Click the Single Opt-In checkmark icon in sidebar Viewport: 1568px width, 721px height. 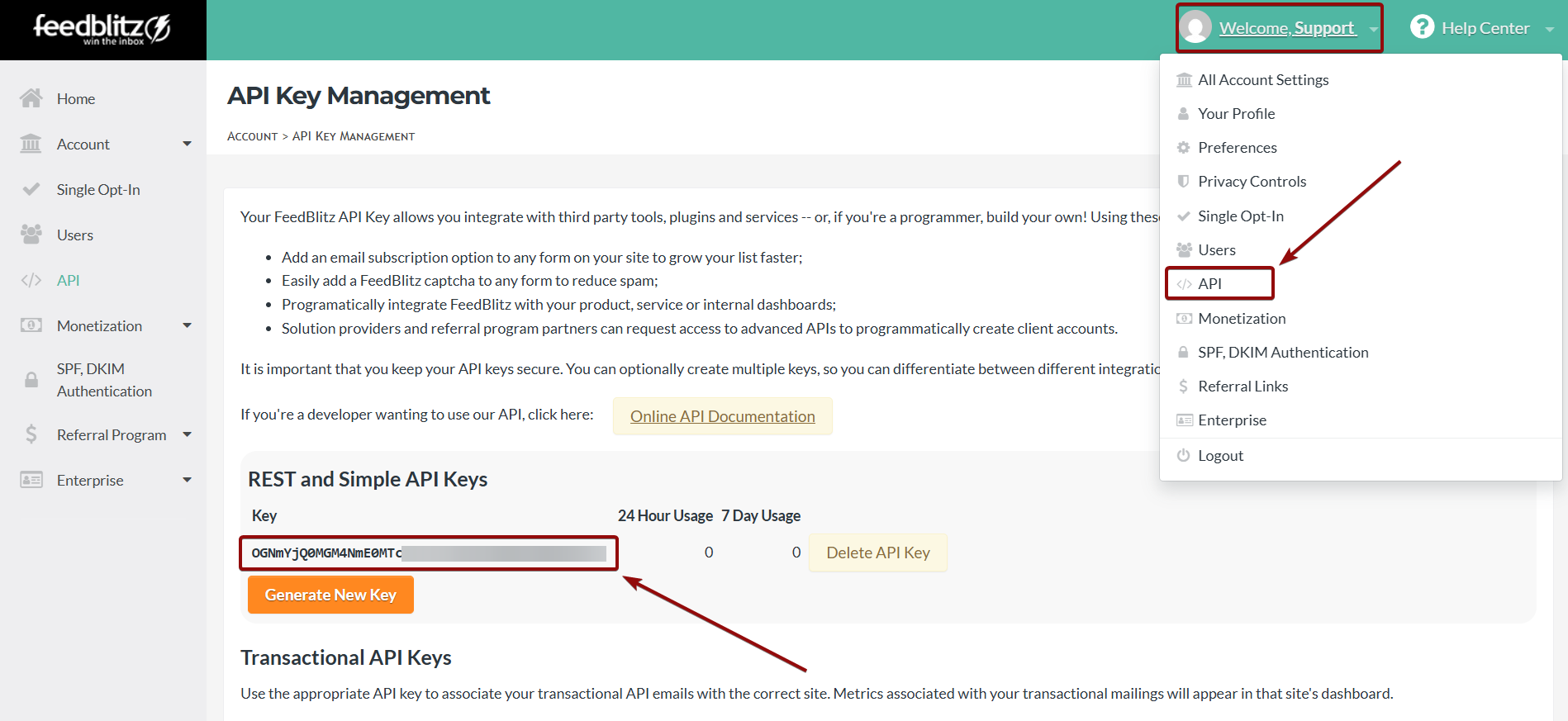(31, 189)
